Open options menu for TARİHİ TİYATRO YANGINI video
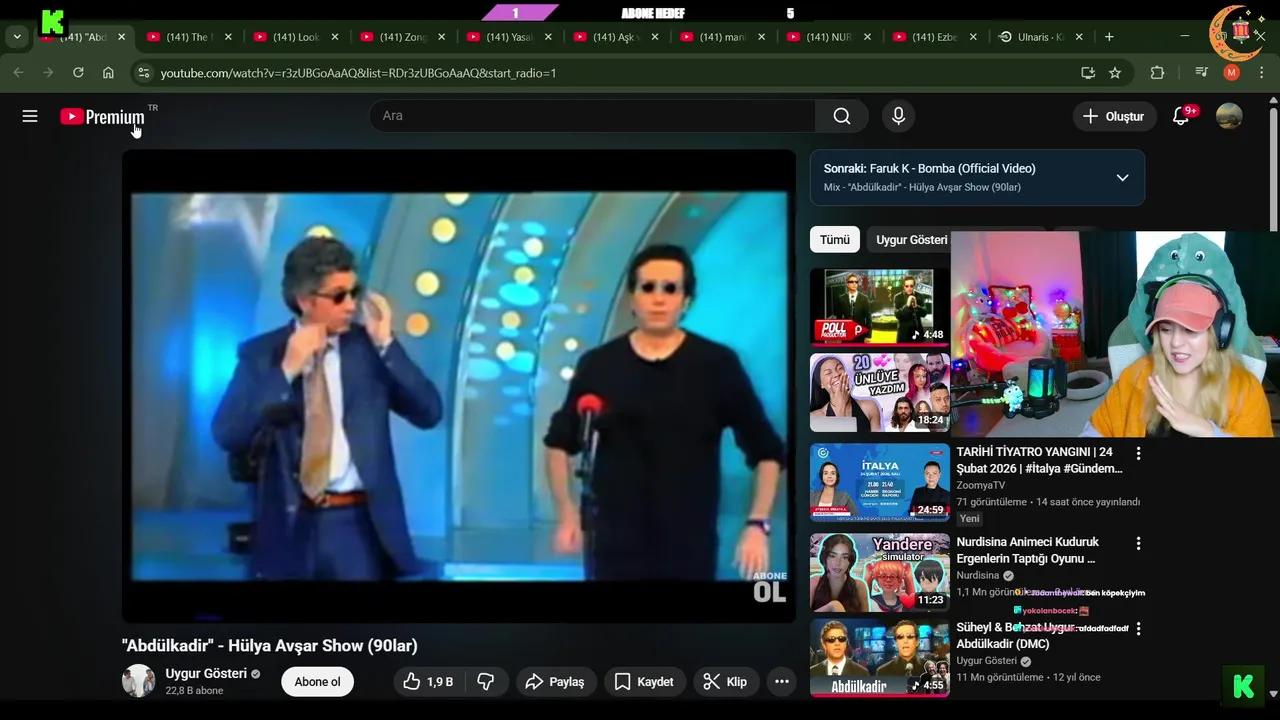 [x=1138, y=453]
